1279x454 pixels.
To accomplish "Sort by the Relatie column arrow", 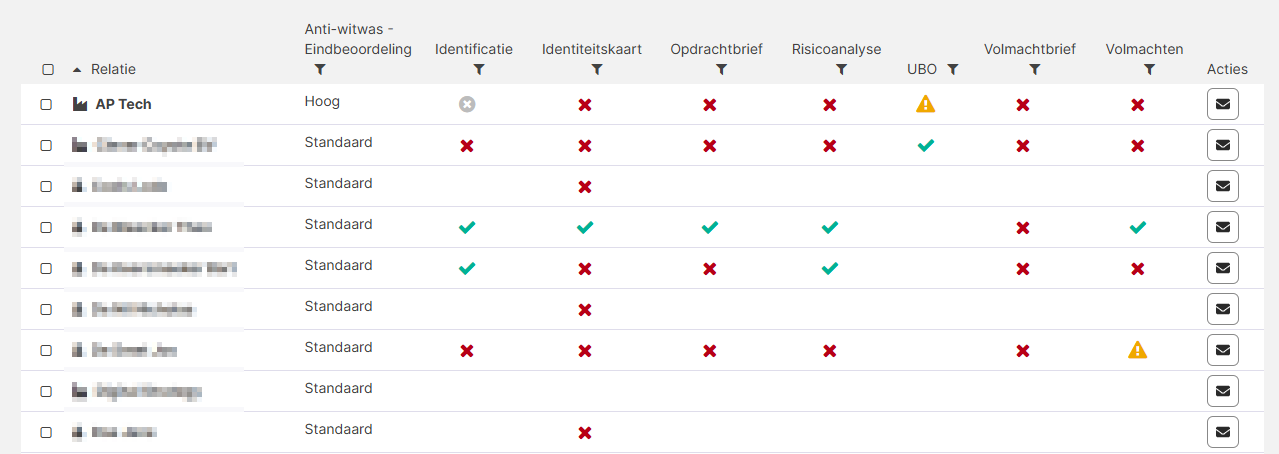I will [x=77, y=69].
